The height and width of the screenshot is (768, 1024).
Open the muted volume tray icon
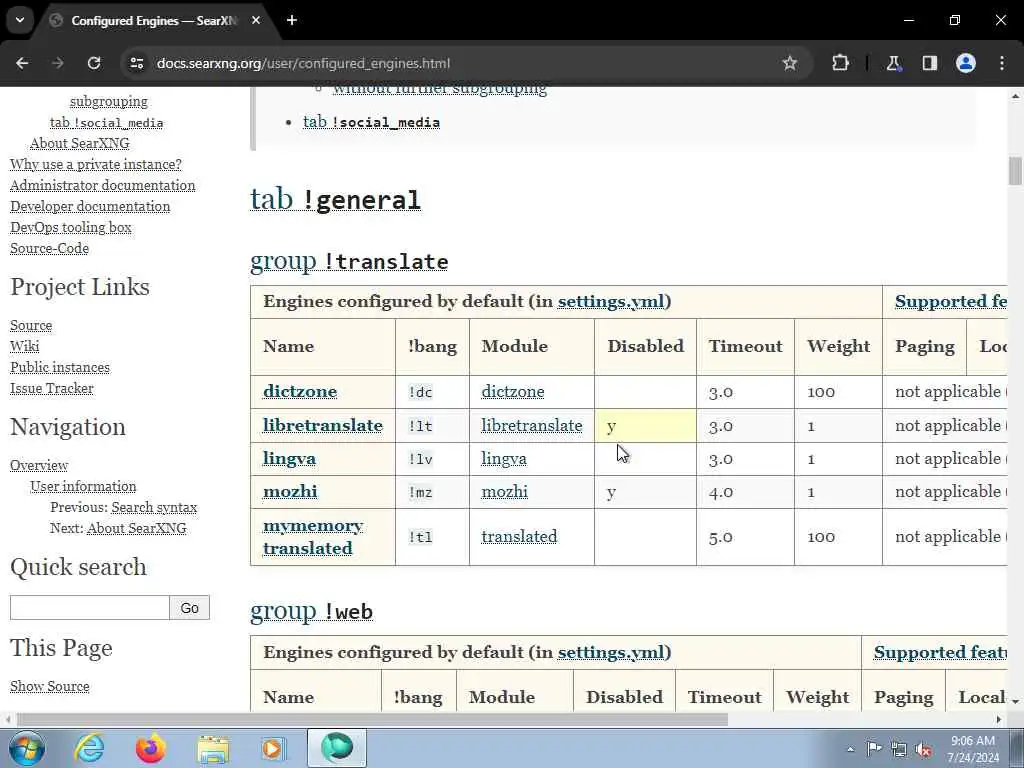[923, 750]
